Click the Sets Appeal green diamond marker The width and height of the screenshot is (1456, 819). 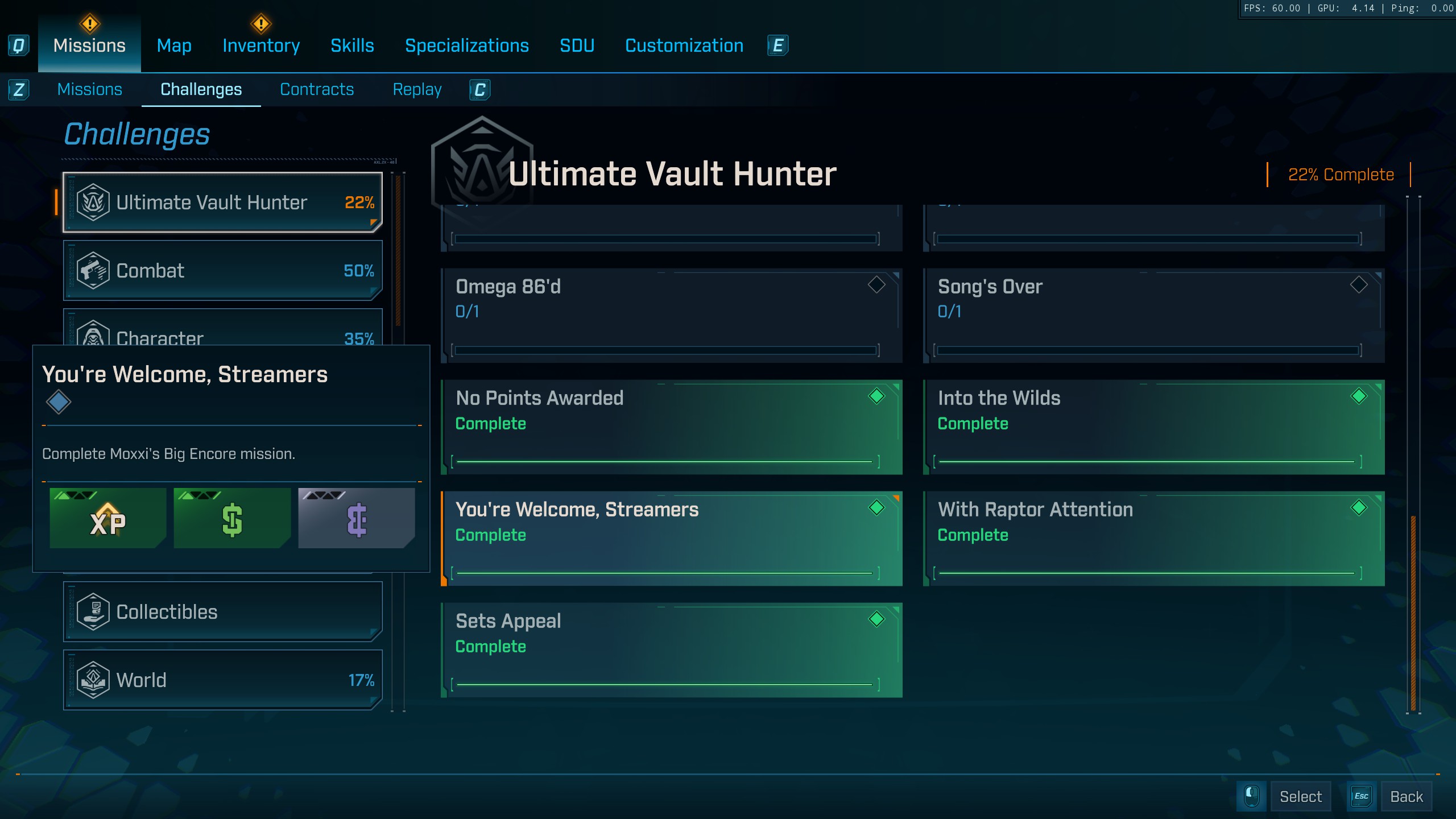pos(876,619)
